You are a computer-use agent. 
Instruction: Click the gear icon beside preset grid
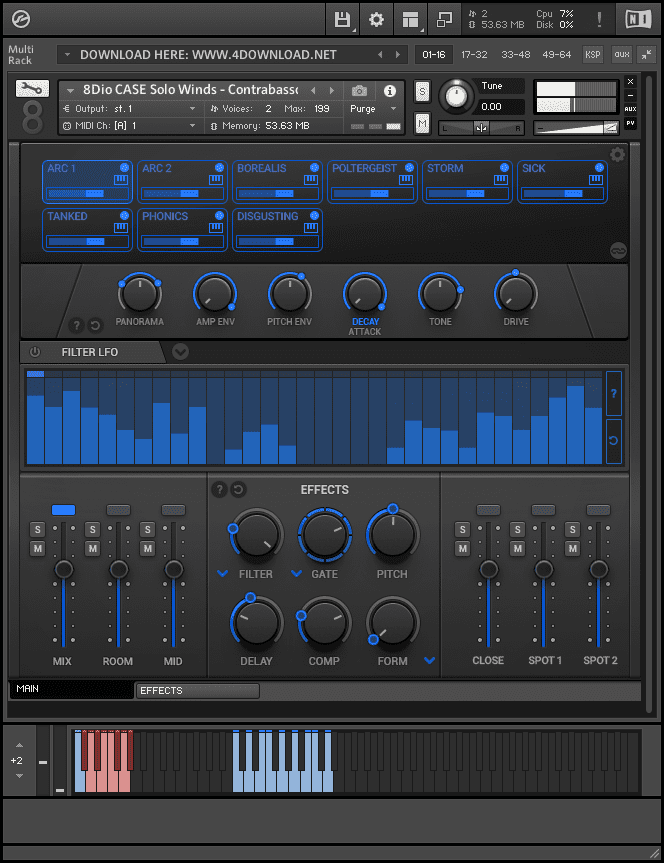point(617,155)
